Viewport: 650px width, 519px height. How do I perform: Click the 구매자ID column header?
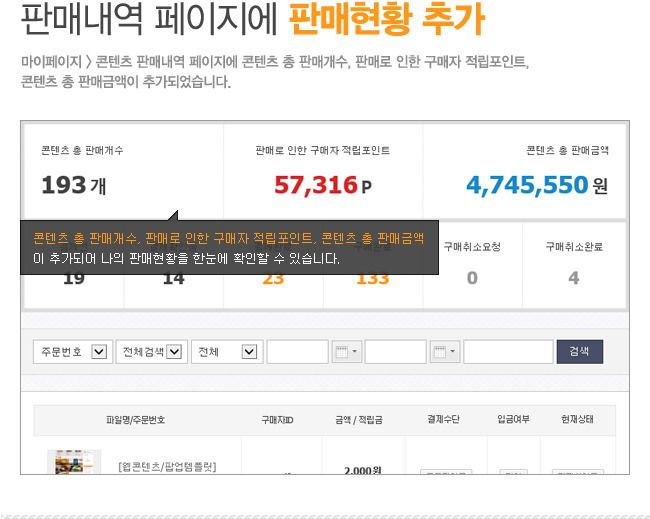click(x=277, y=420)
